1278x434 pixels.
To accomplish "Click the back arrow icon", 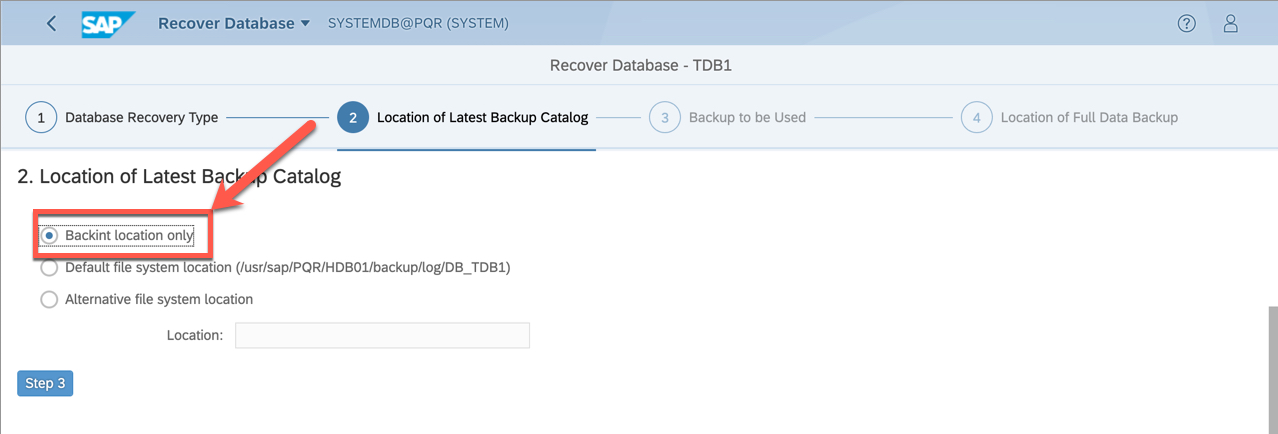I will [52, 24].
